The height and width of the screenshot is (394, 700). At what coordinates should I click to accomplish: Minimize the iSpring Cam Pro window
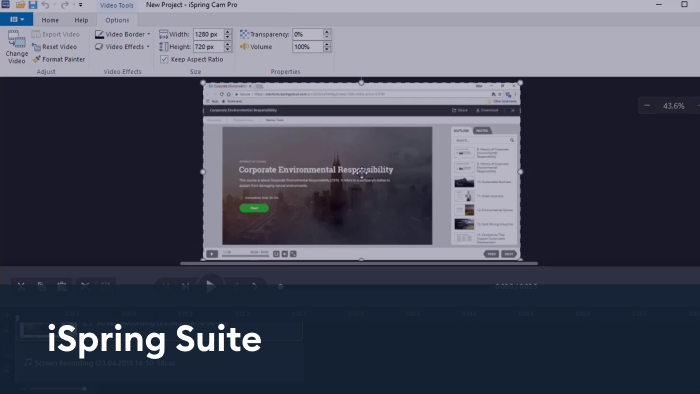pos(659,4)
